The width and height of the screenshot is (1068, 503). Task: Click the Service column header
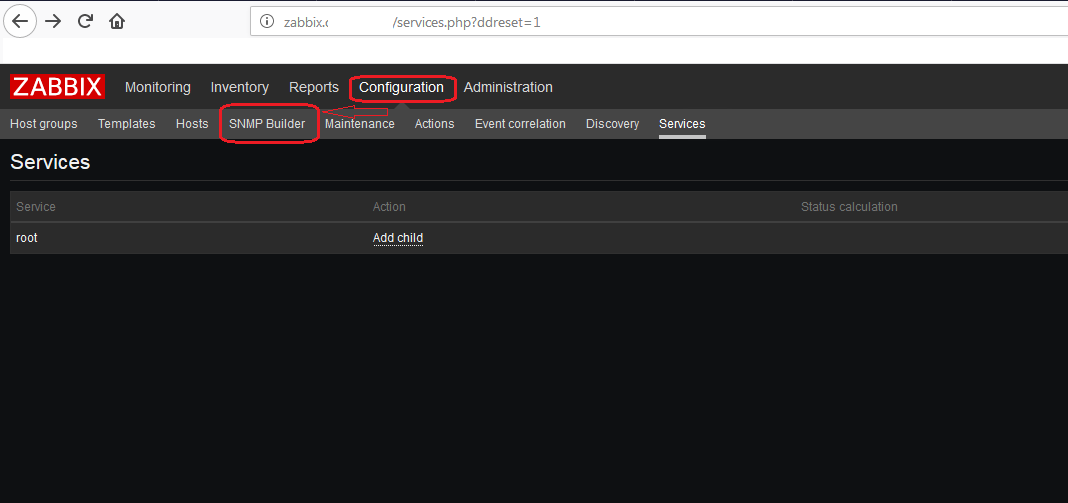36,207
